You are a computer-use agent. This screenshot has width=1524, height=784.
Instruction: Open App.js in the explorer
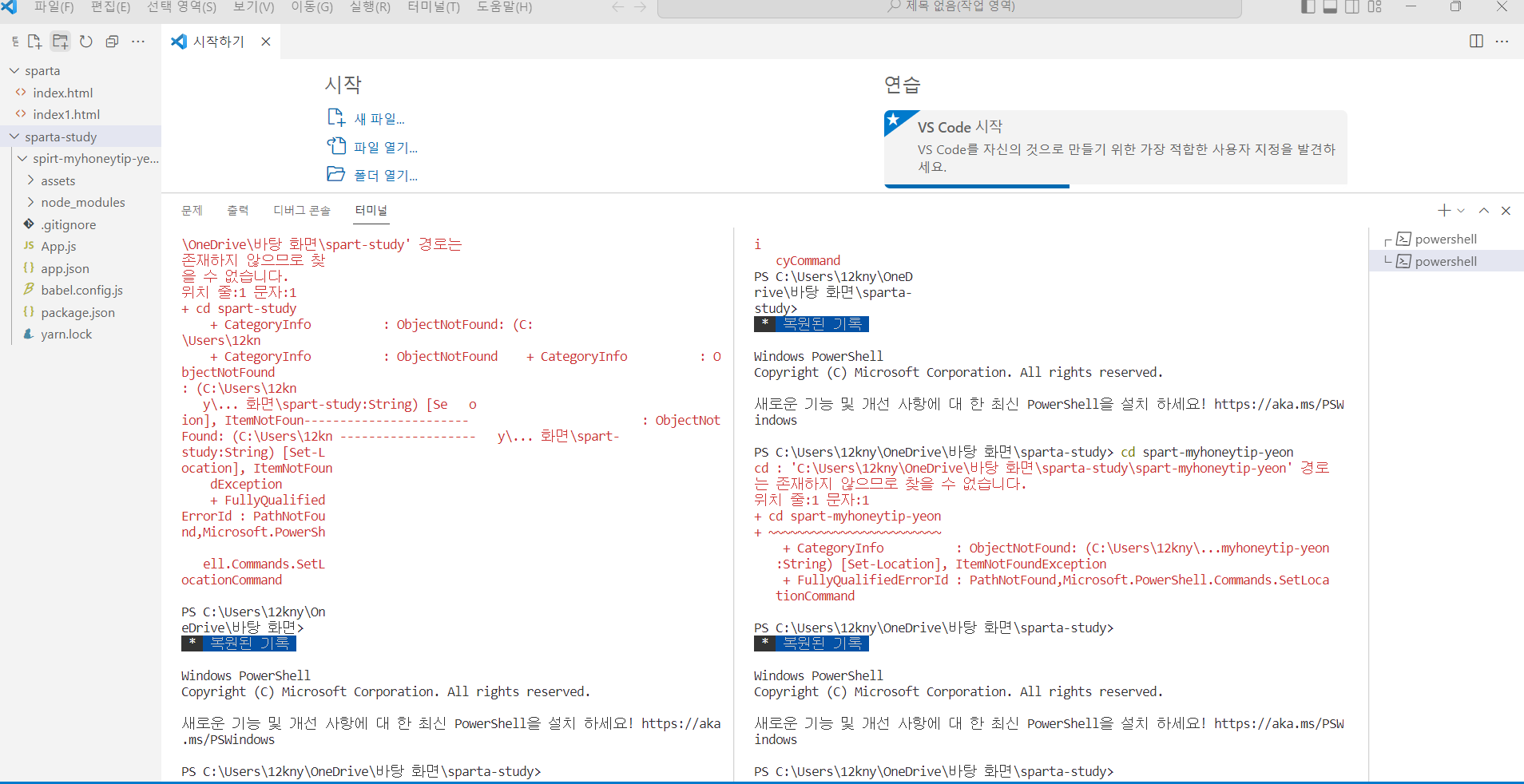81,246
